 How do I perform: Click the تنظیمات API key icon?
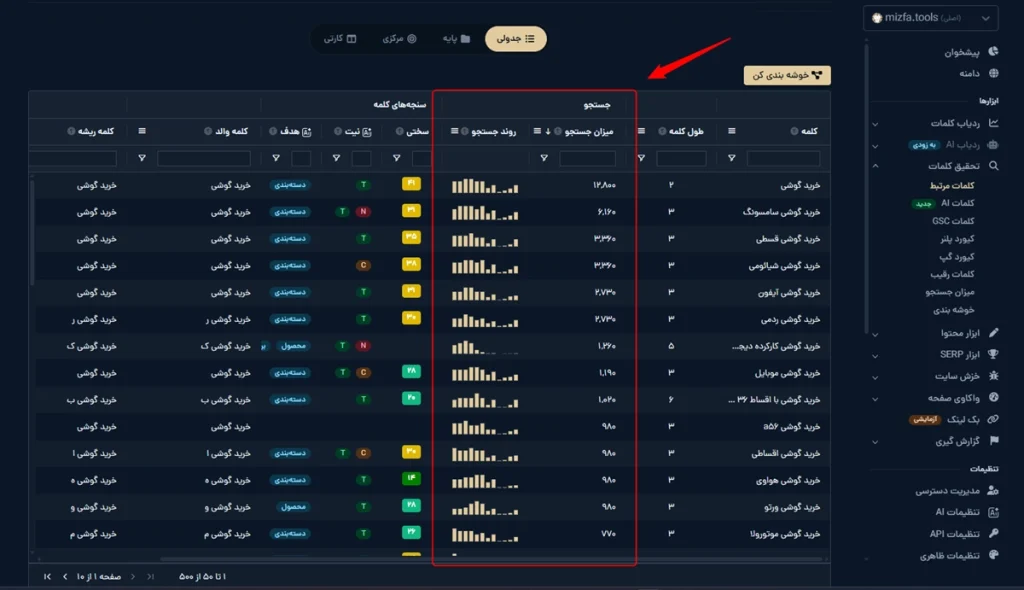click(993, 533)
